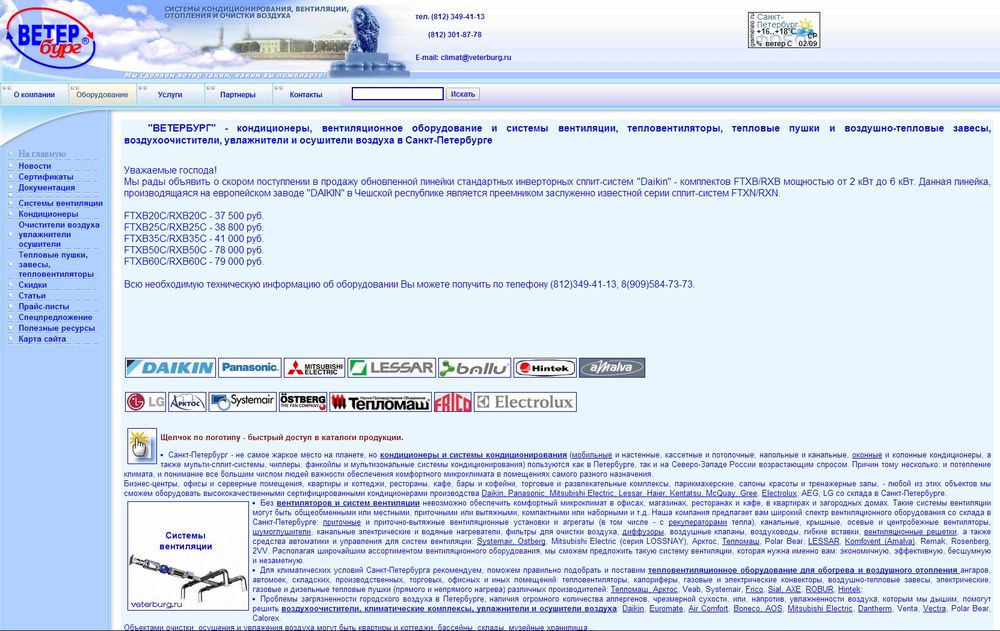
Task: Open the Amalva brand logo catalog
Action: coord(612,368)
